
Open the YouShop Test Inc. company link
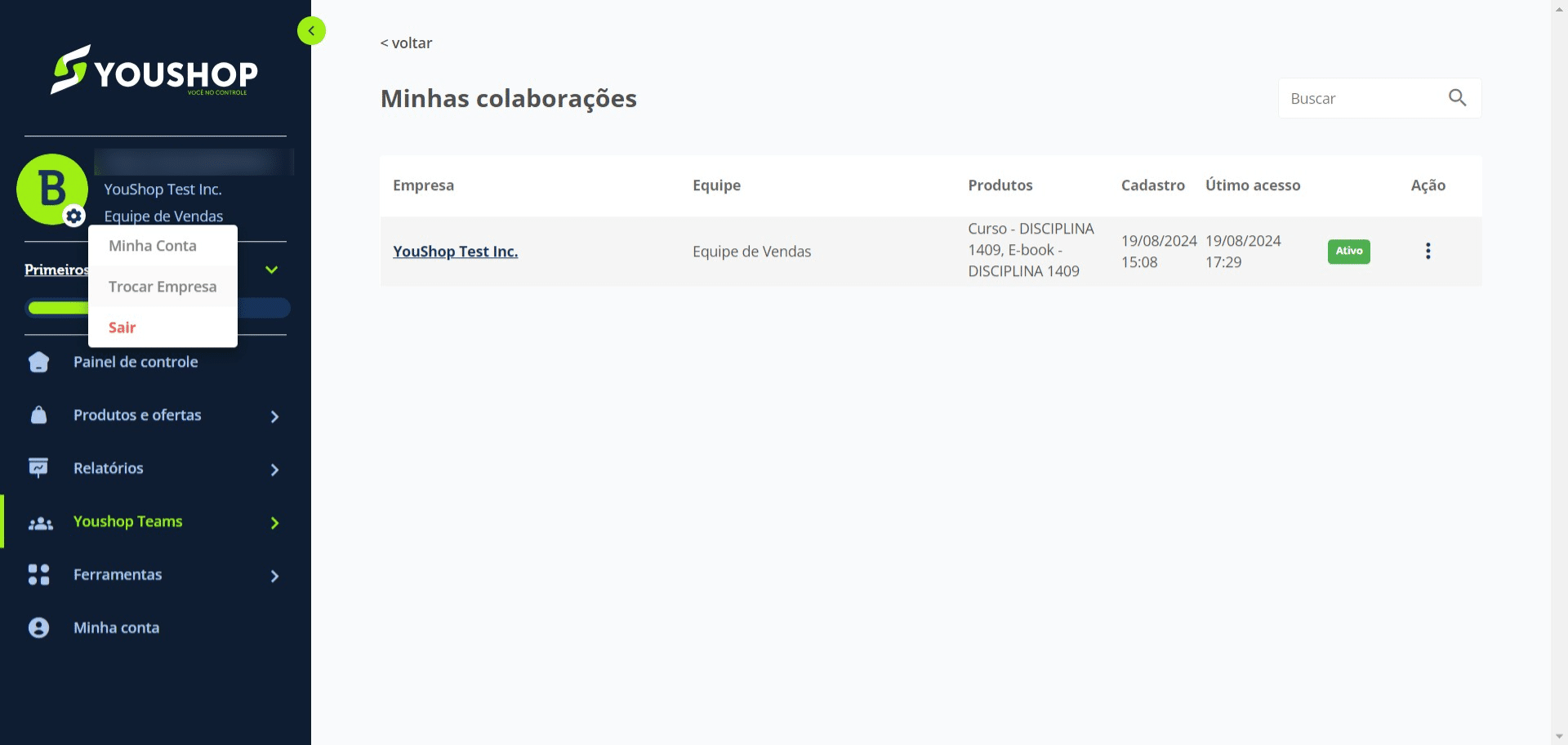455,252
